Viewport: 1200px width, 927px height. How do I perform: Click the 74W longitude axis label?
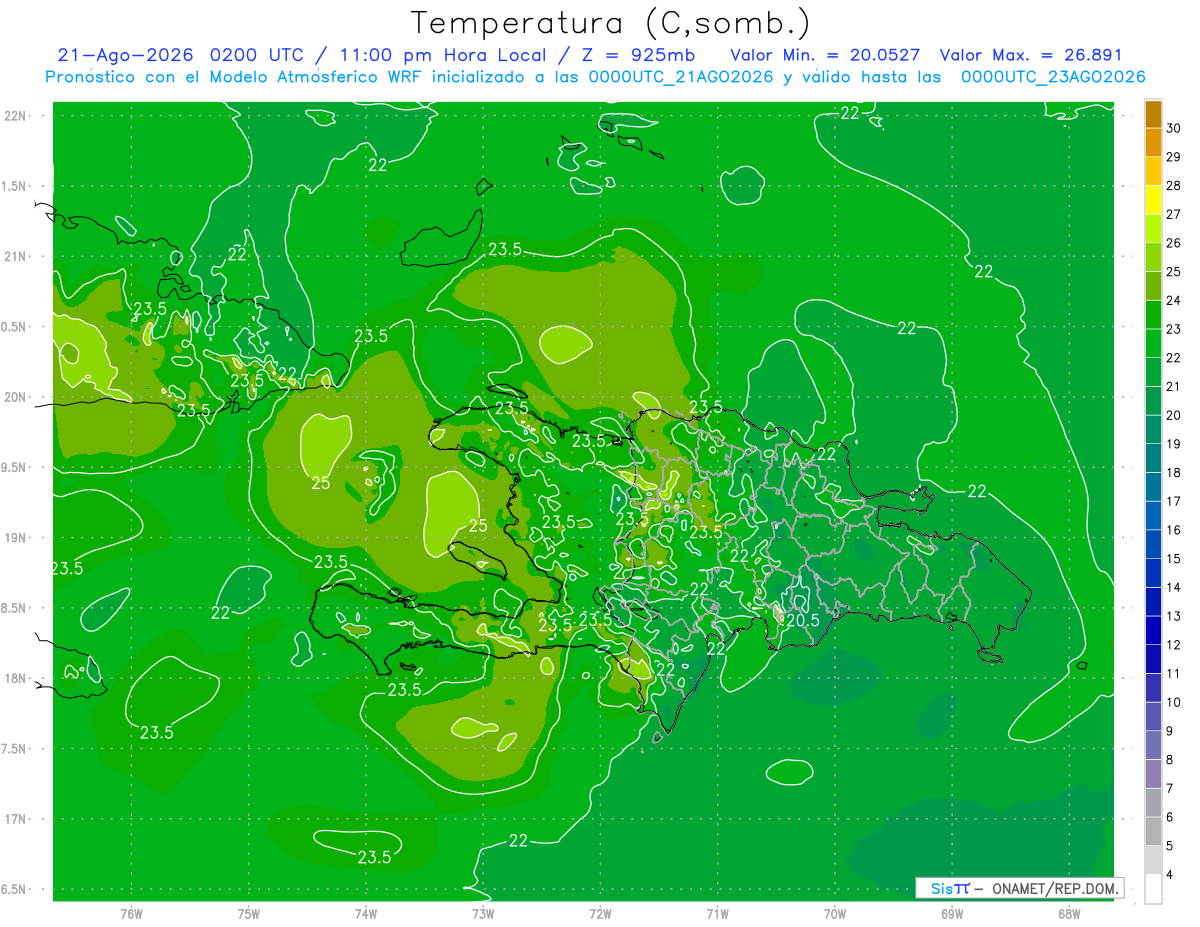366,914
